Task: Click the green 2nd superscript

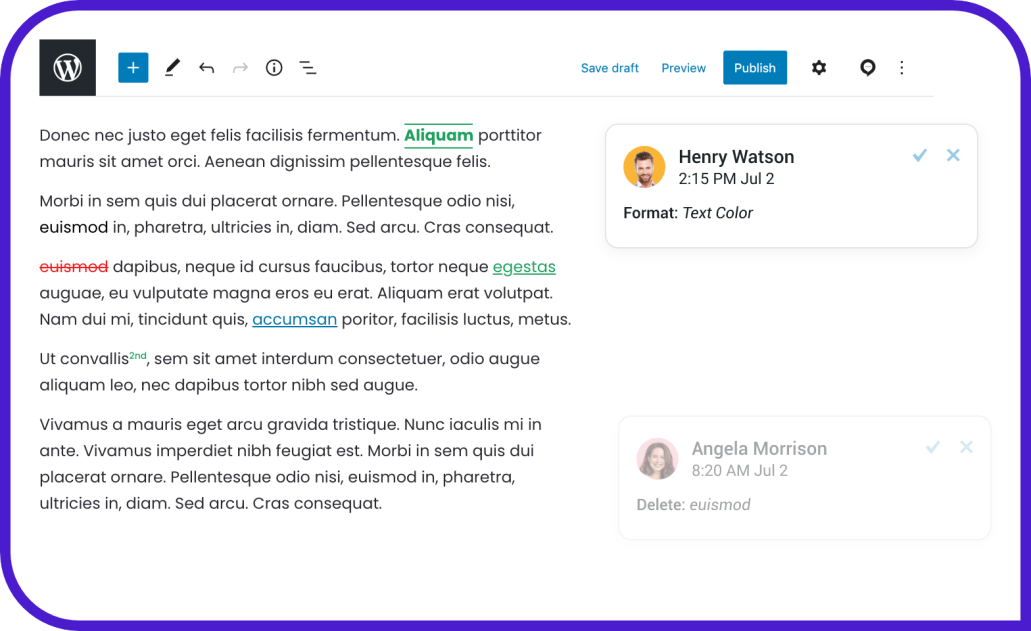Action: pos(138,356)
